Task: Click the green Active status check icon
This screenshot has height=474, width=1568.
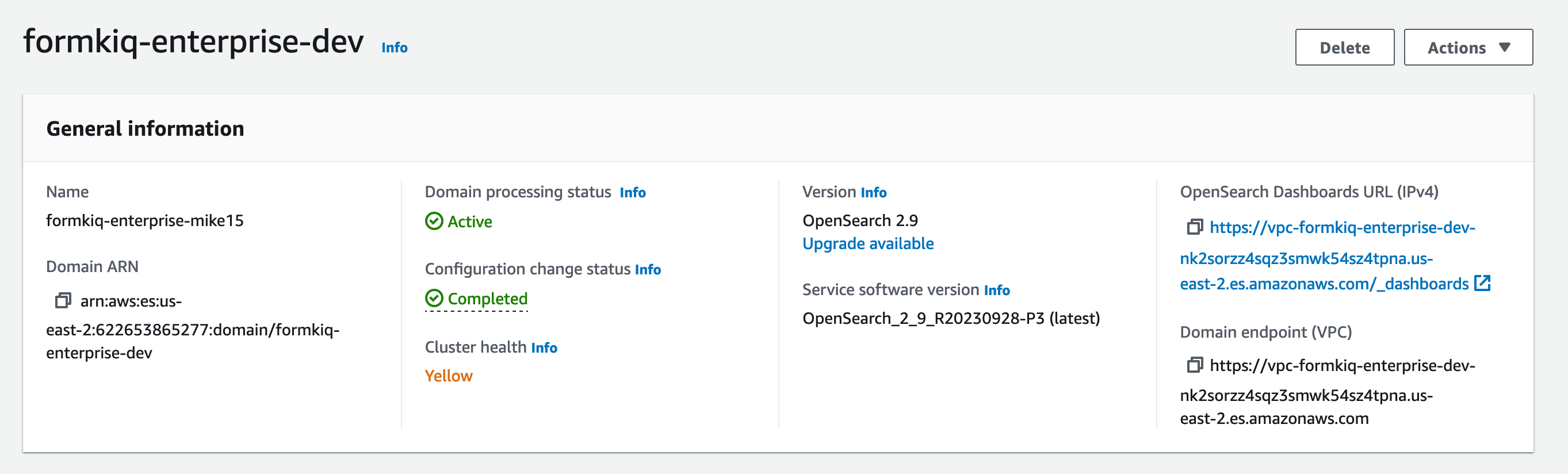Action: click(x=434, y=221)
